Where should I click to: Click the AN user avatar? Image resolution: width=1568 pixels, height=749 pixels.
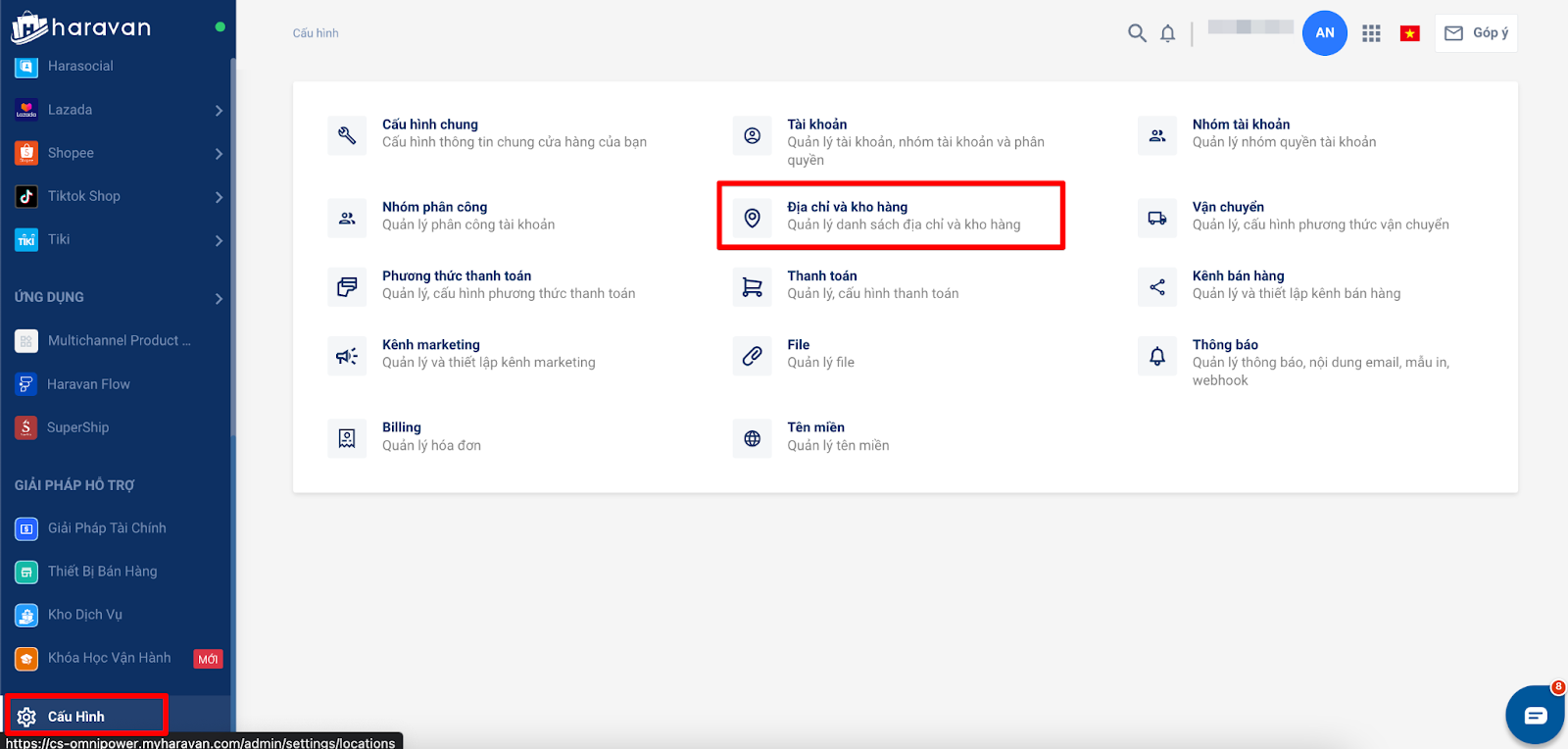point(1324,33)
